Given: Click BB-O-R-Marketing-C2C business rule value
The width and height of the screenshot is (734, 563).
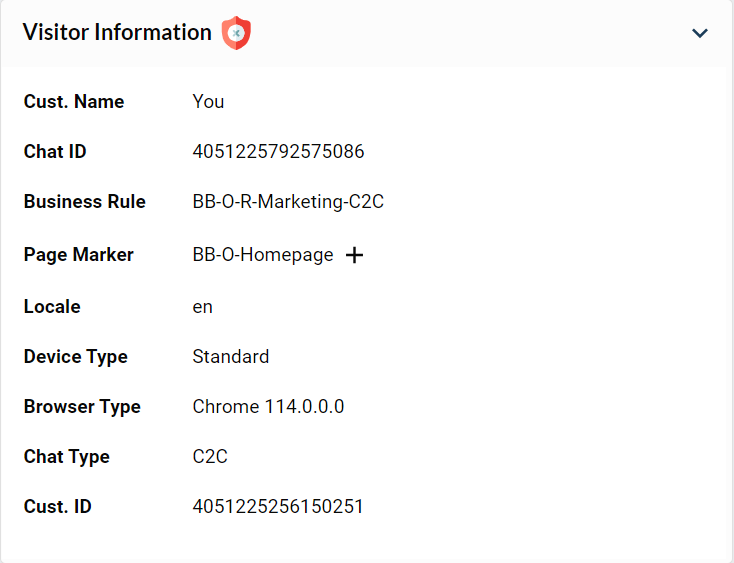Looking at the screenshot, I should point(288,202).
